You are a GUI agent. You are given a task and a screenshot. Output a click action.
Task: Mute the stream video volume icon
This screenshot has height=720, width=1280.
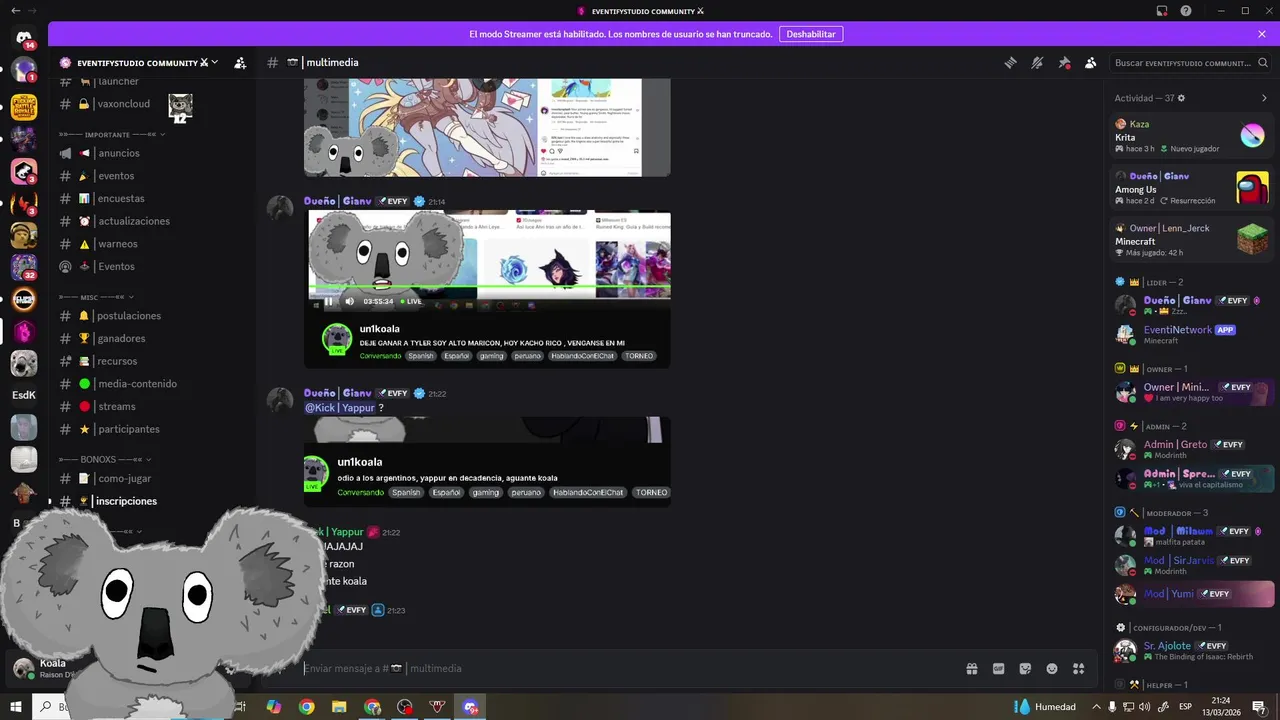(349, 301)
